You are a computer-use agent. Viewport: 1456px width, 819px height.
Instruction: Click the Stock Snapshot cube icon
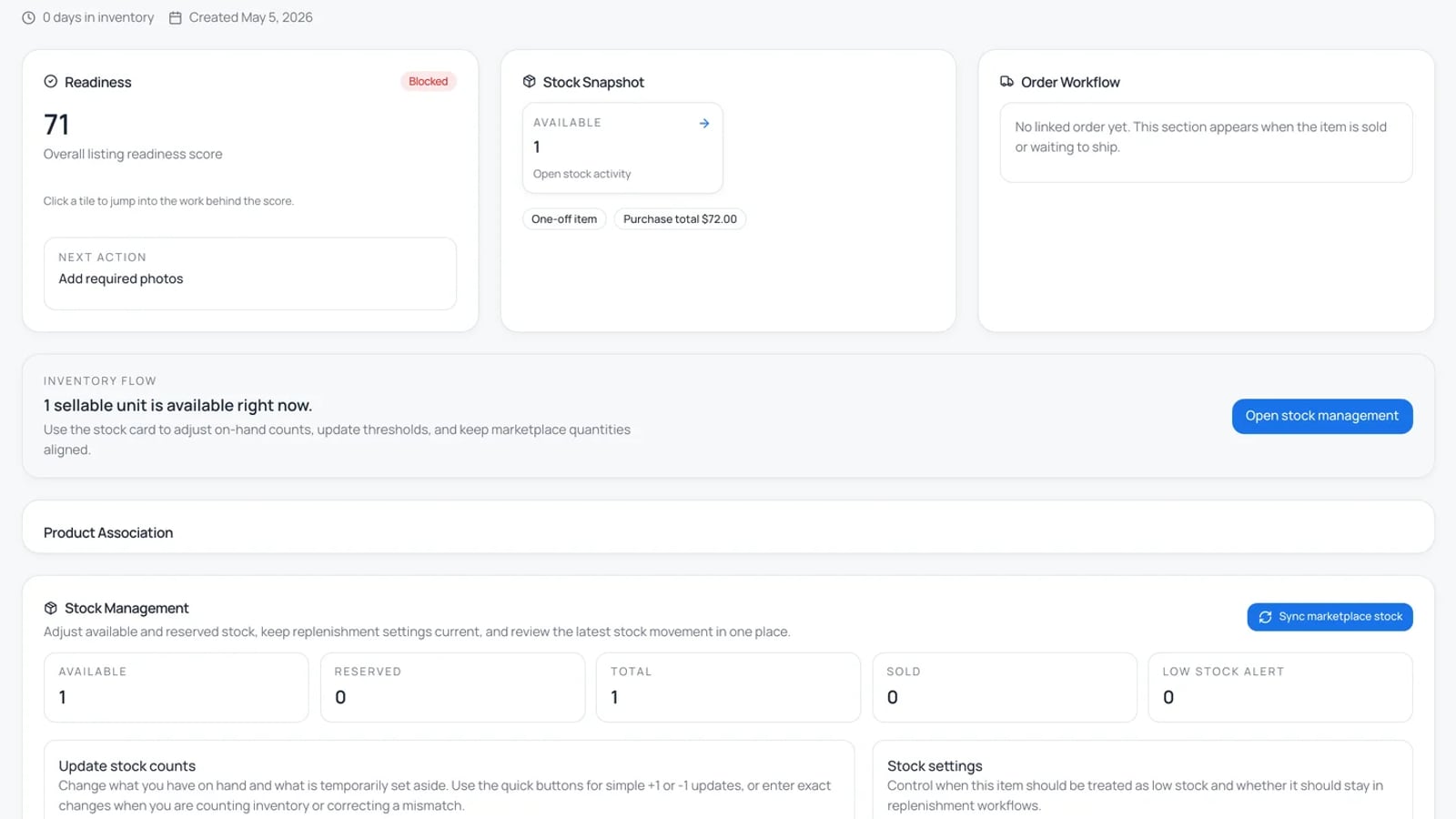530,82
